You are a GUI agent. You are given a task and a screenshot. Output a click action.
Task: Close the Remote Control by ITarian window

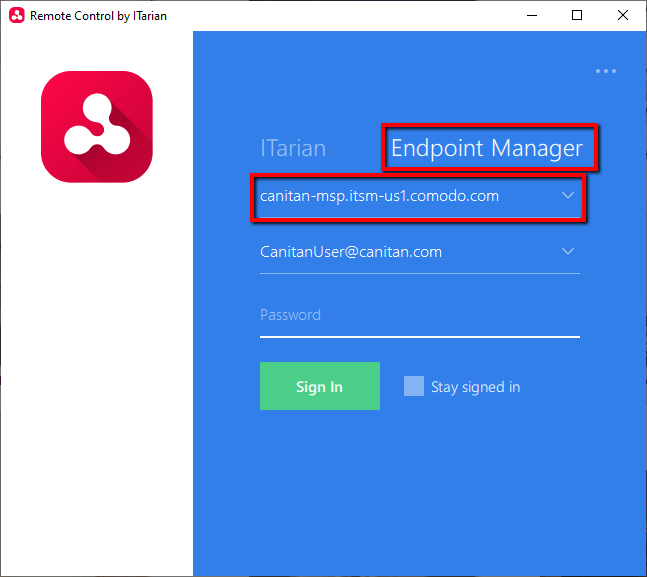click(x=623, y=16)
